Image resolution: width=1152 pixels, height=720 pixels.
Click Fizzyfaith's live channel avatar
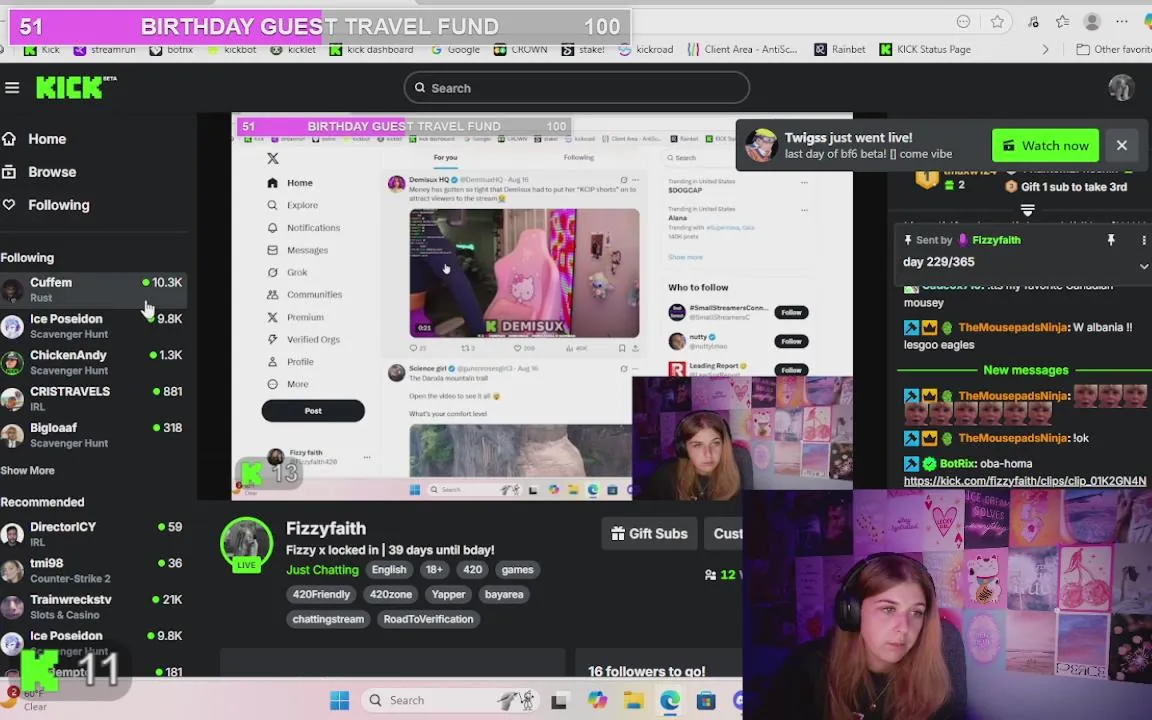click(246, 544)
